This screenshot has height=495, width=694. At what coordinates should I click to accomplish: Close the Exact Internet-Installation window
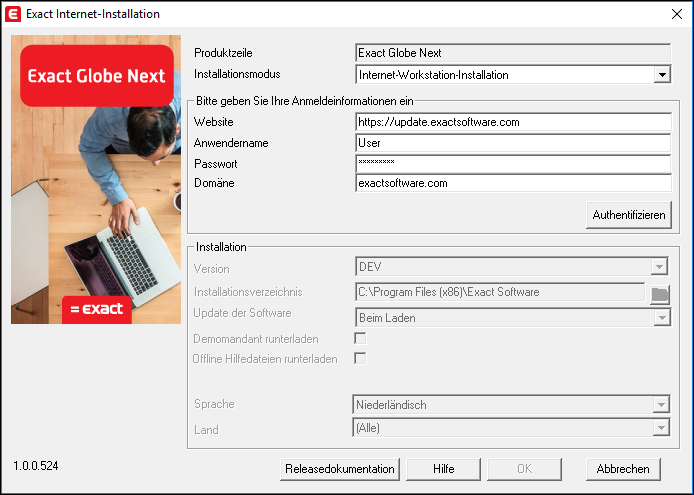point(676,14)
